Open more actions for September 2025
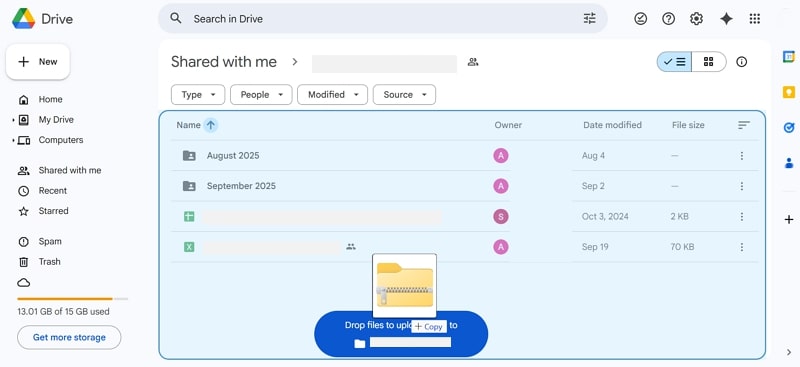 pyautogui.click(x=742, y=186)
